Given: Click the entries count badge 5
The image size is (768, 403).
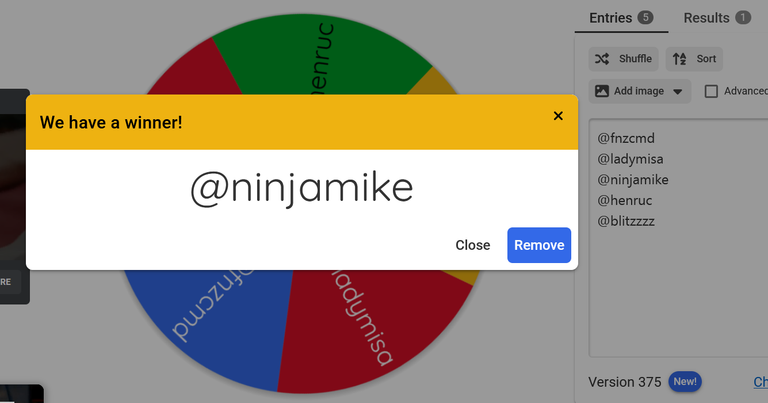Looking at the screenshot, I should click(x=645, y=18).
